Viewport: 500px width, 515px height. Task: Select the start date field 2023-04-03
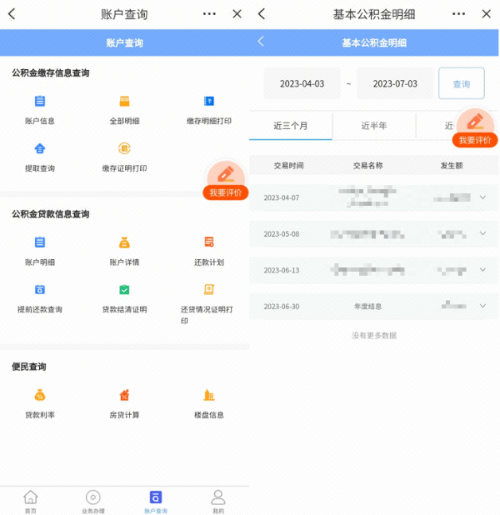[x=302, y=83]
